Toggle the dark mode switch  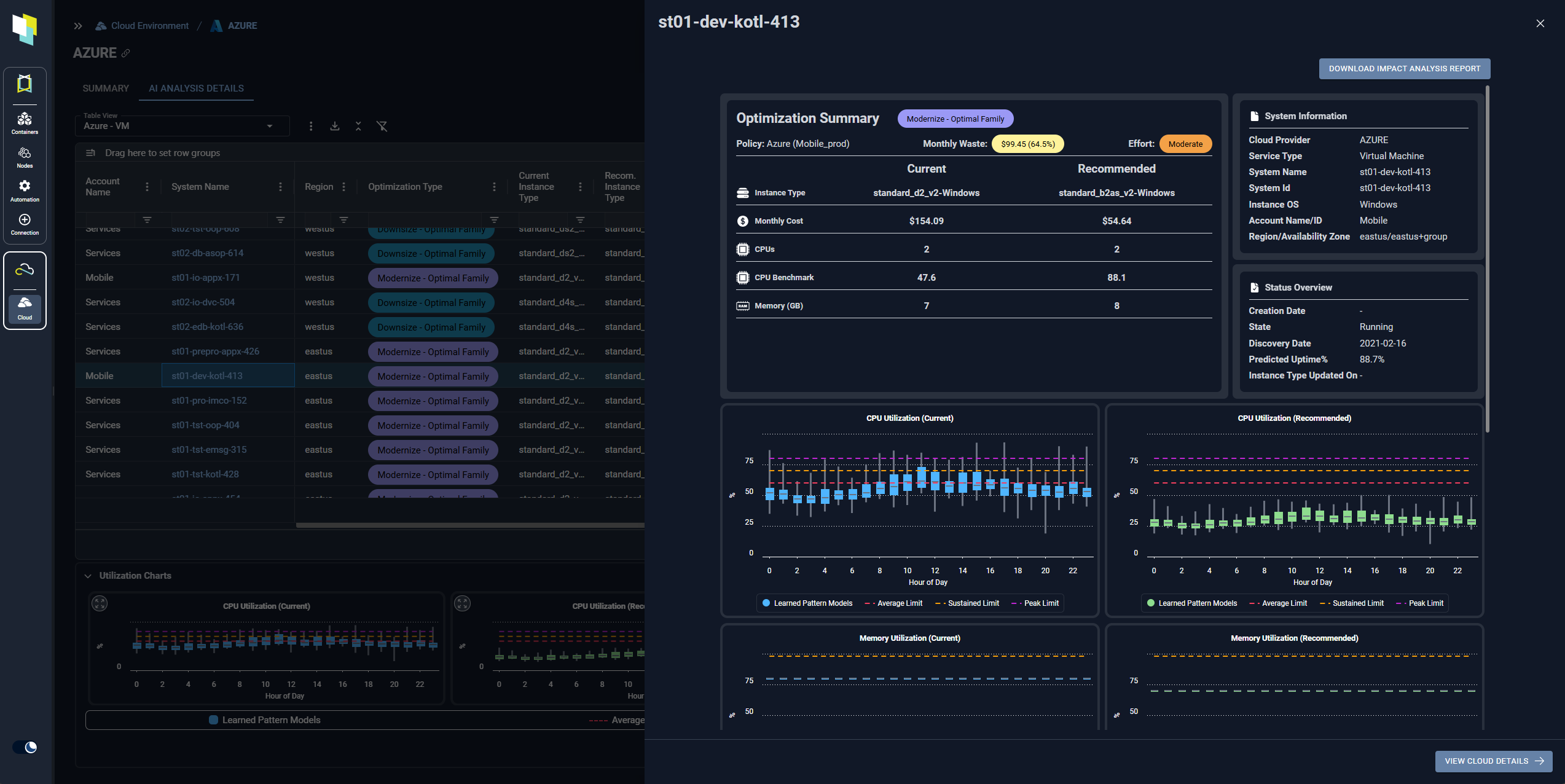click(x=25, y=747)
